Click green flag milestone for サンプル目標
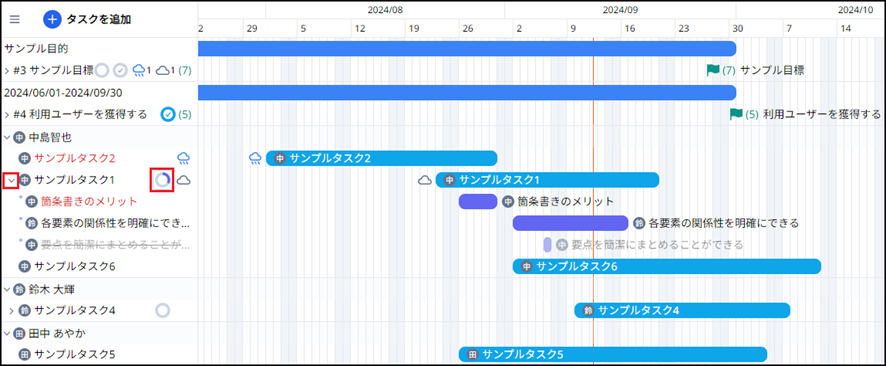 (713, 70)
